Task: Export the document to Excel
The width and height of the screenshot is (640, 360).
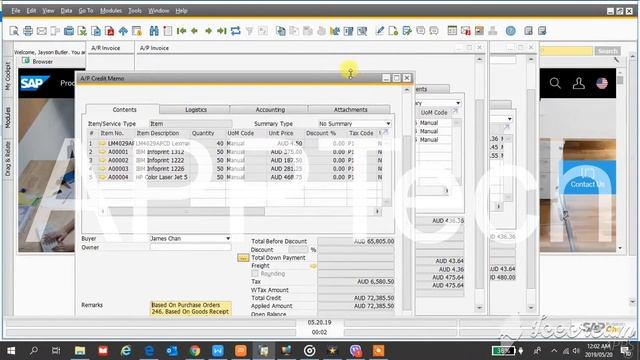Action: click(82, 31)
